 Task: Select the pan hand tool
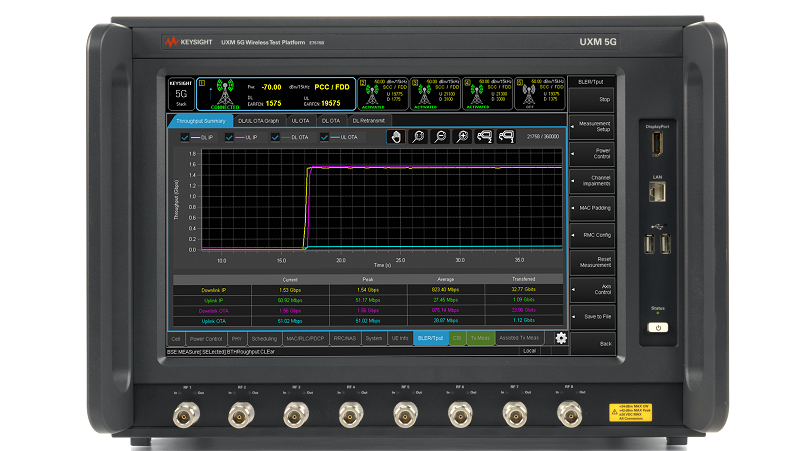click(396, 137)
